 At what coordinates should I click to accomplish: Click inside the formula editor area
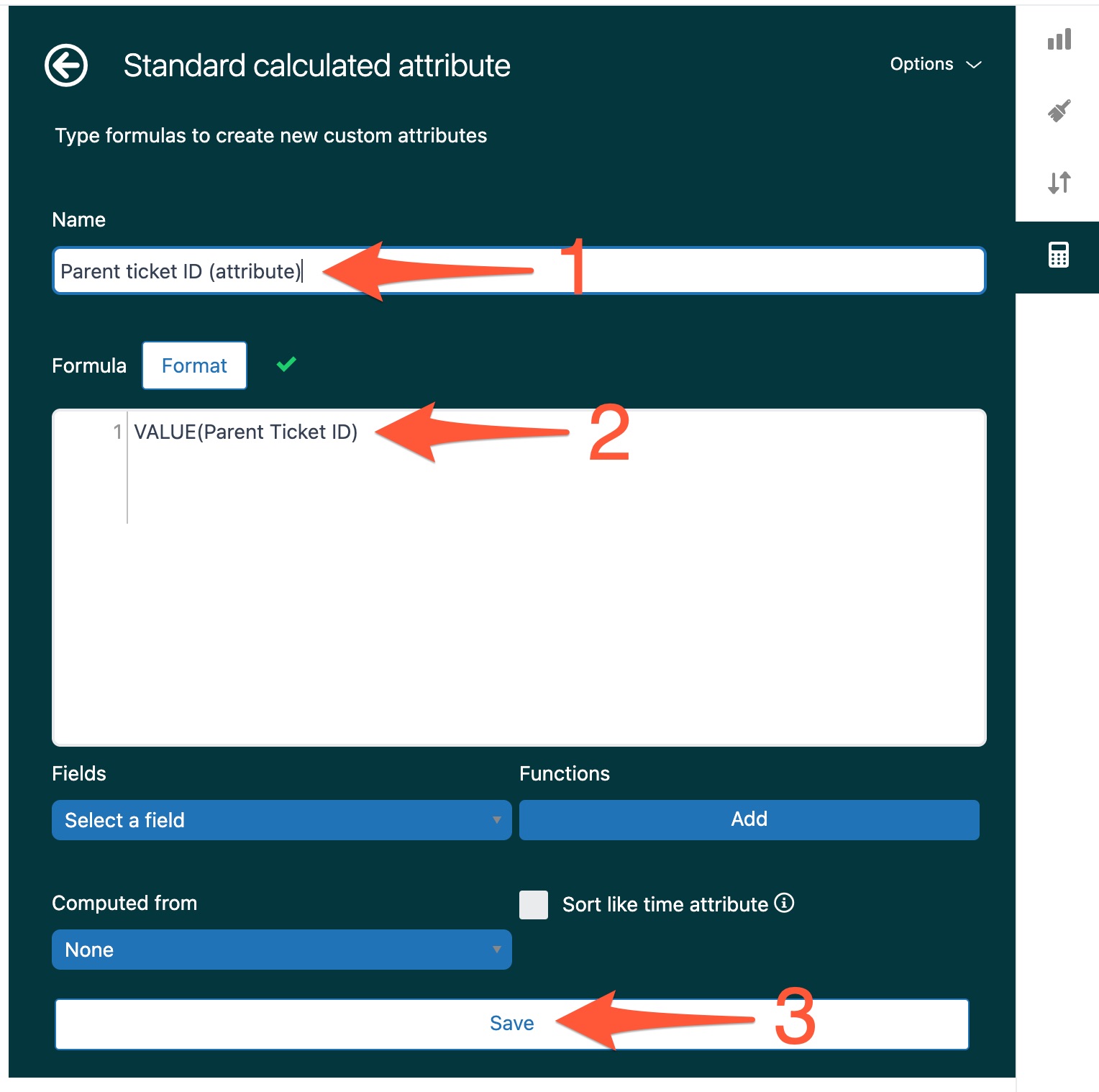[519, 578]
